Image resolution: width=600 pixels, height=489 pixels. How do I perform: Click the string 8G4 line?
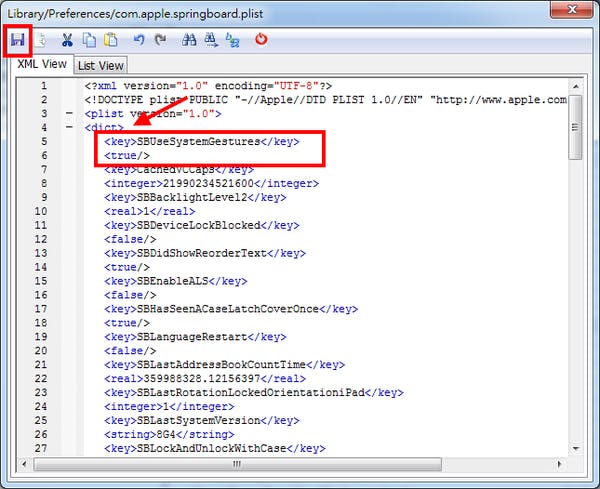(x=169, y=434)
